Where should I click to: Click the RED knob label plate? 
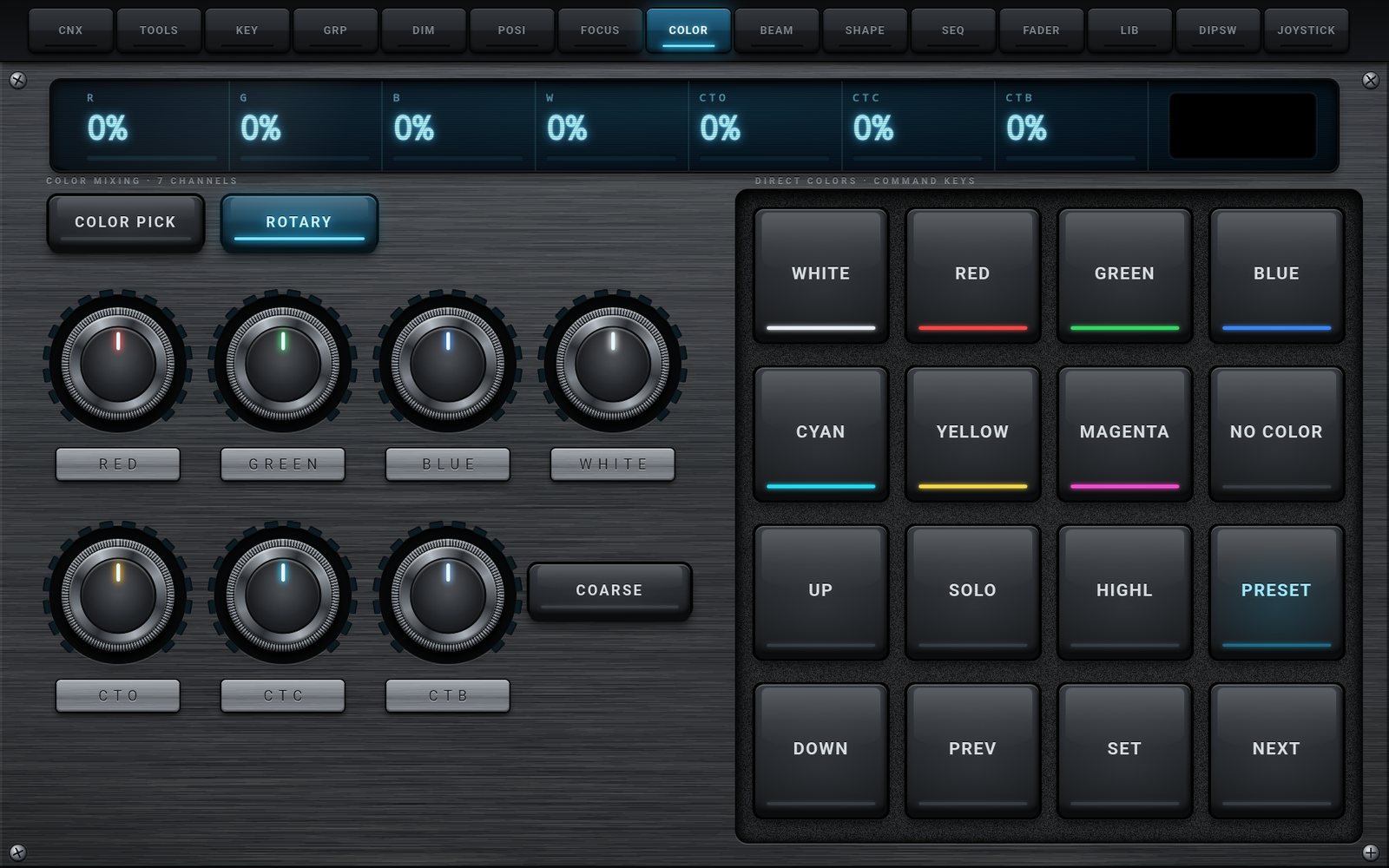[118, 464]
